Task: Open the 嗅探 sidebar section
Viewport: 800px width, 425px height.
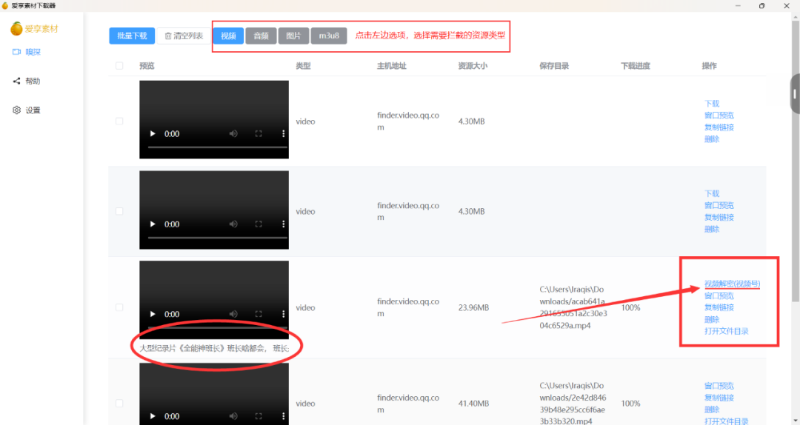Action: click(27, 52)
